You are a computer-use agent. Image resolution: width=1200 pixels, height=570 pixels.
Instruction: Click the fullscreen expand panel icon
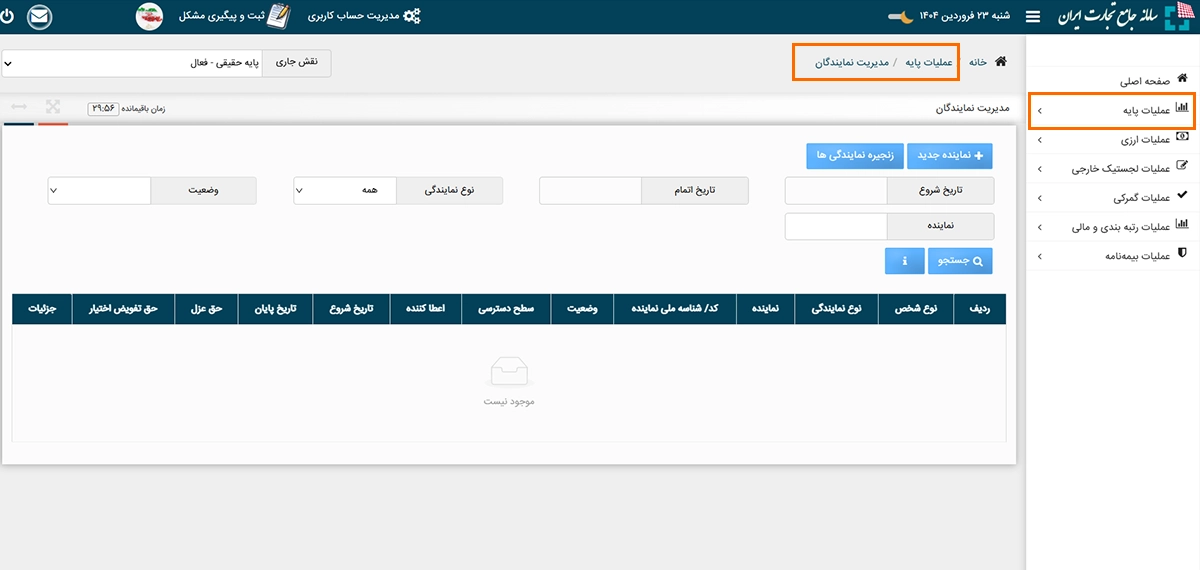click(53, 107)
